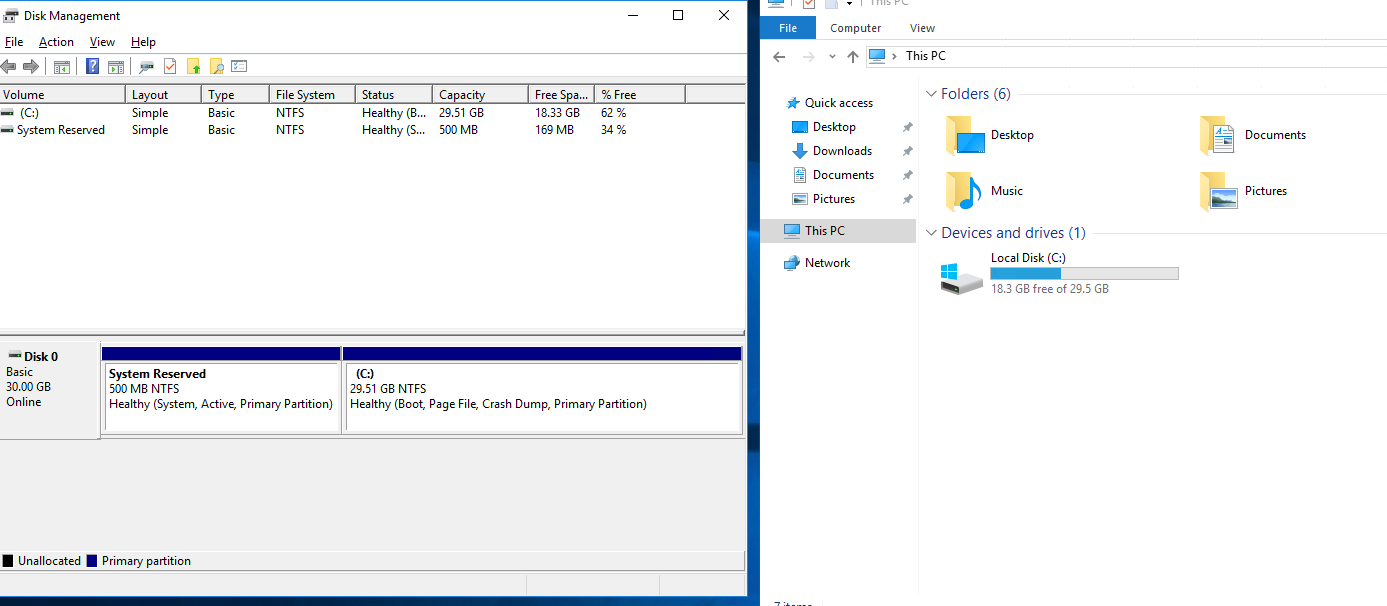Open the recent locations dropdown arrow
1387x606 pixels.
(x=832, y=57)
